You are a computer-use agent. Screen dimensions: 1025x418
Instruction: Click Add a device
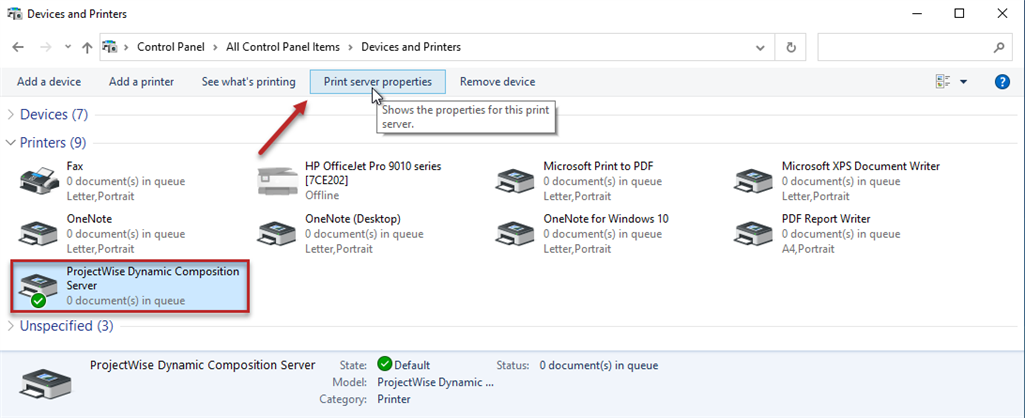(x=49, y=82)
